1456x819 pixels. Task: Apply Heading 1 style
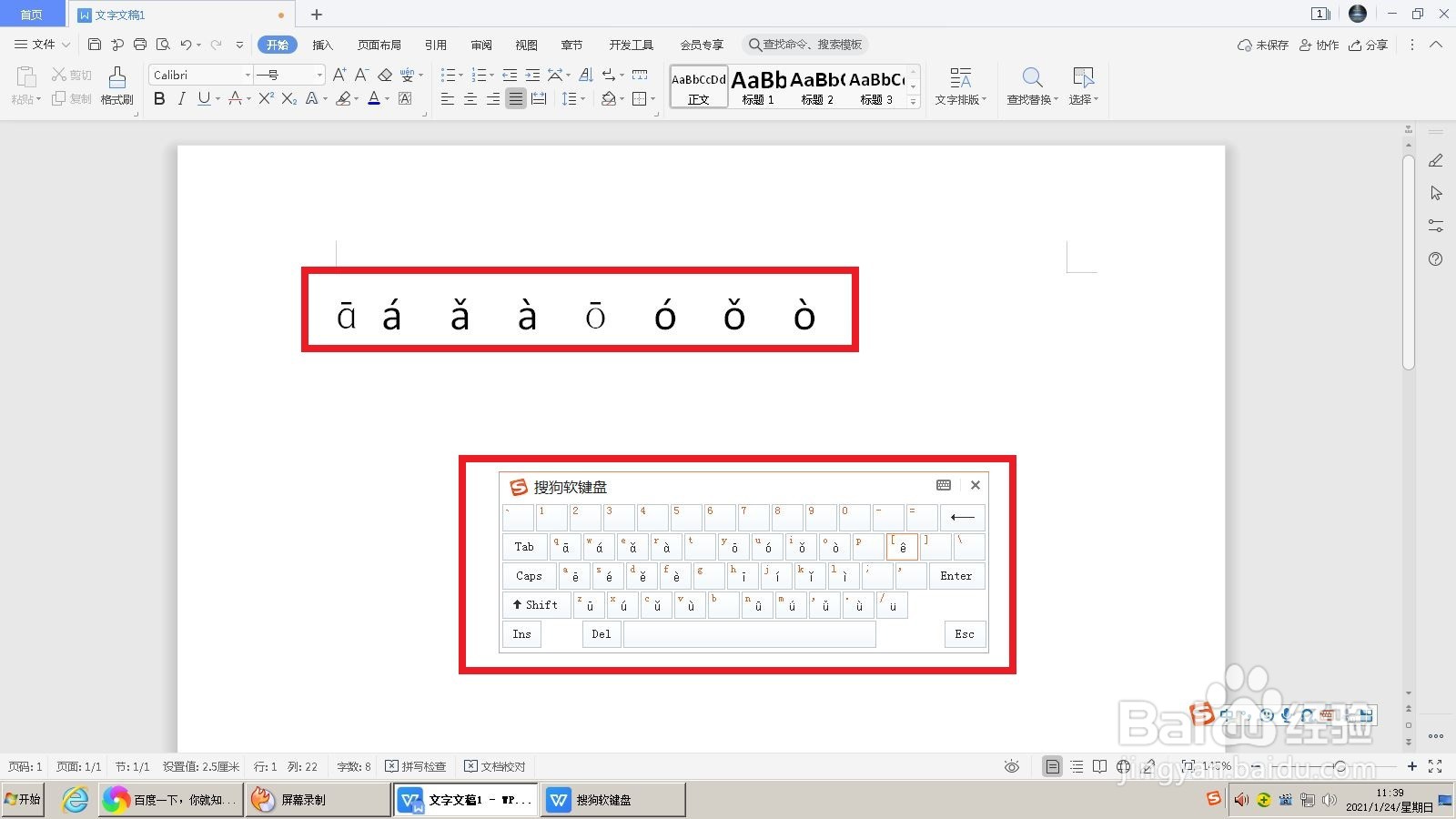758,87
